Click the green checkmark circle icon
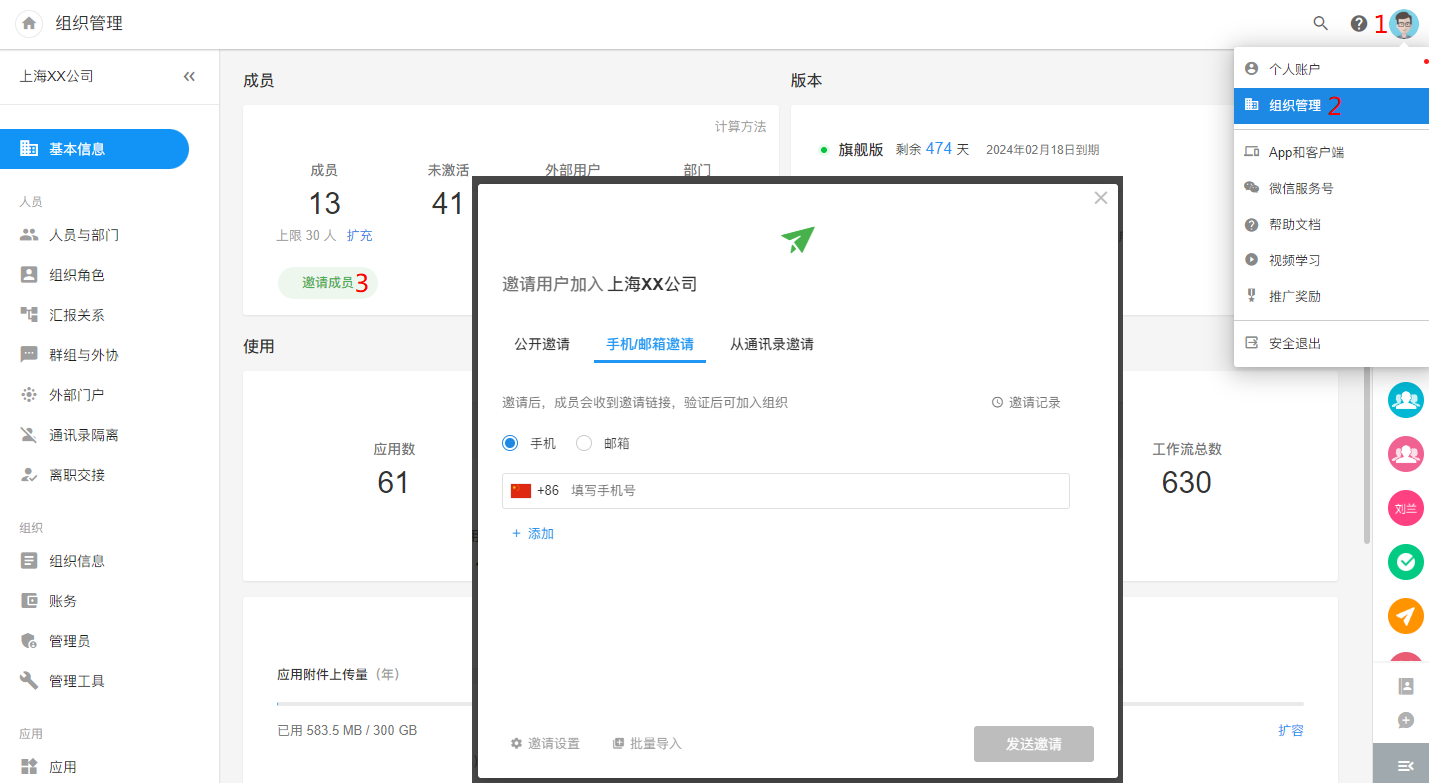Image resolution: width=1429 pixels, height=783 pixels. point(1405,562)
